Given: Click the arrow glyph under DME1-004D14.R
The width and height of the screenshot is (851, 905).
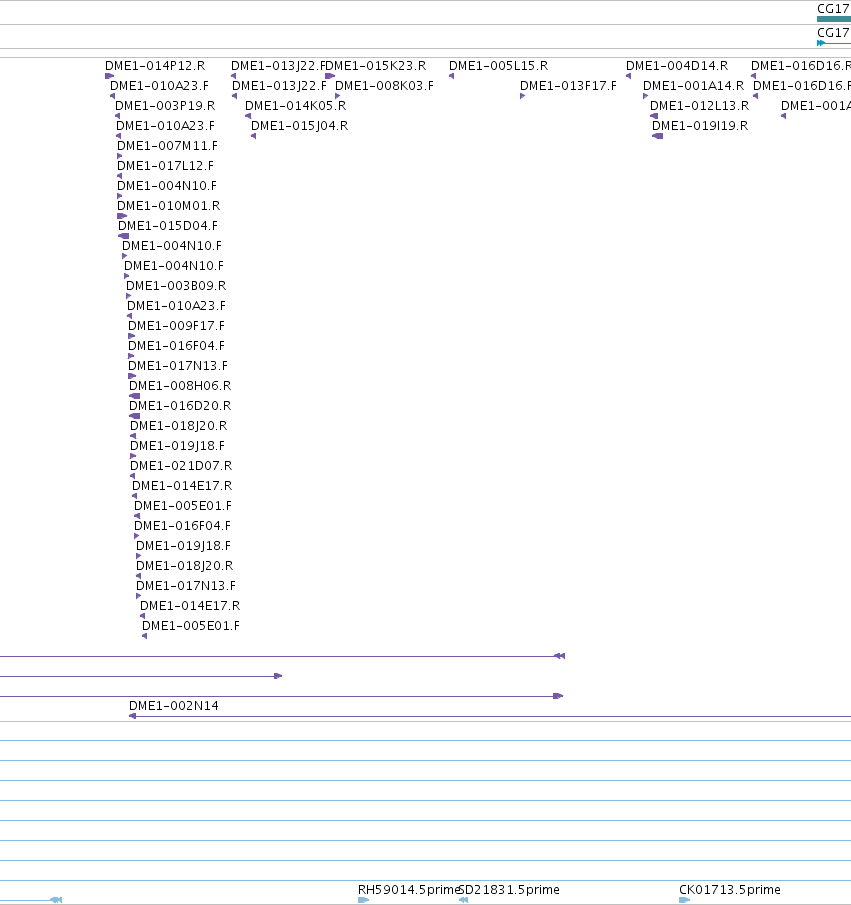Looking at the screenshot, I should click(629, 76).
